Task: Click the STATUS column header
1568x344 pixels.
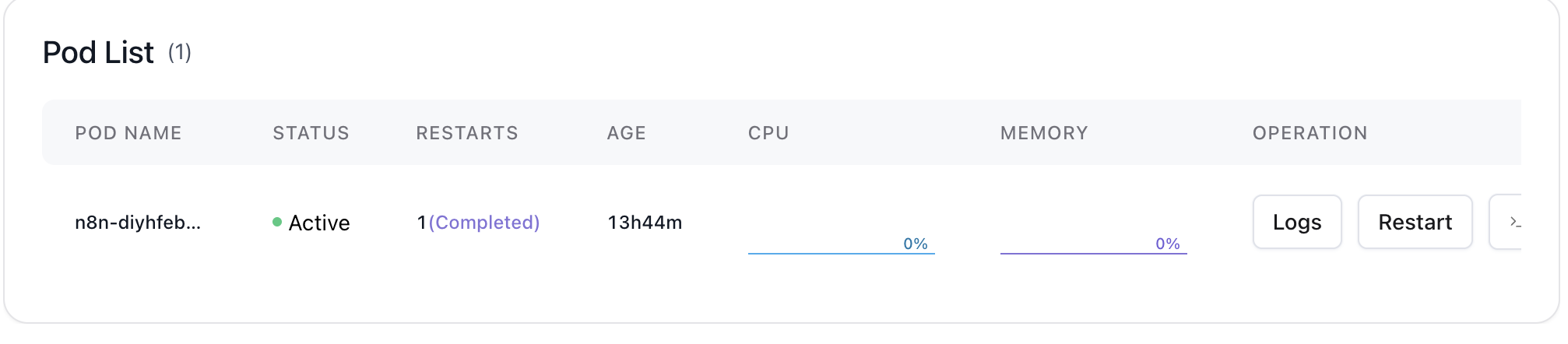Action: coord(311,133)
